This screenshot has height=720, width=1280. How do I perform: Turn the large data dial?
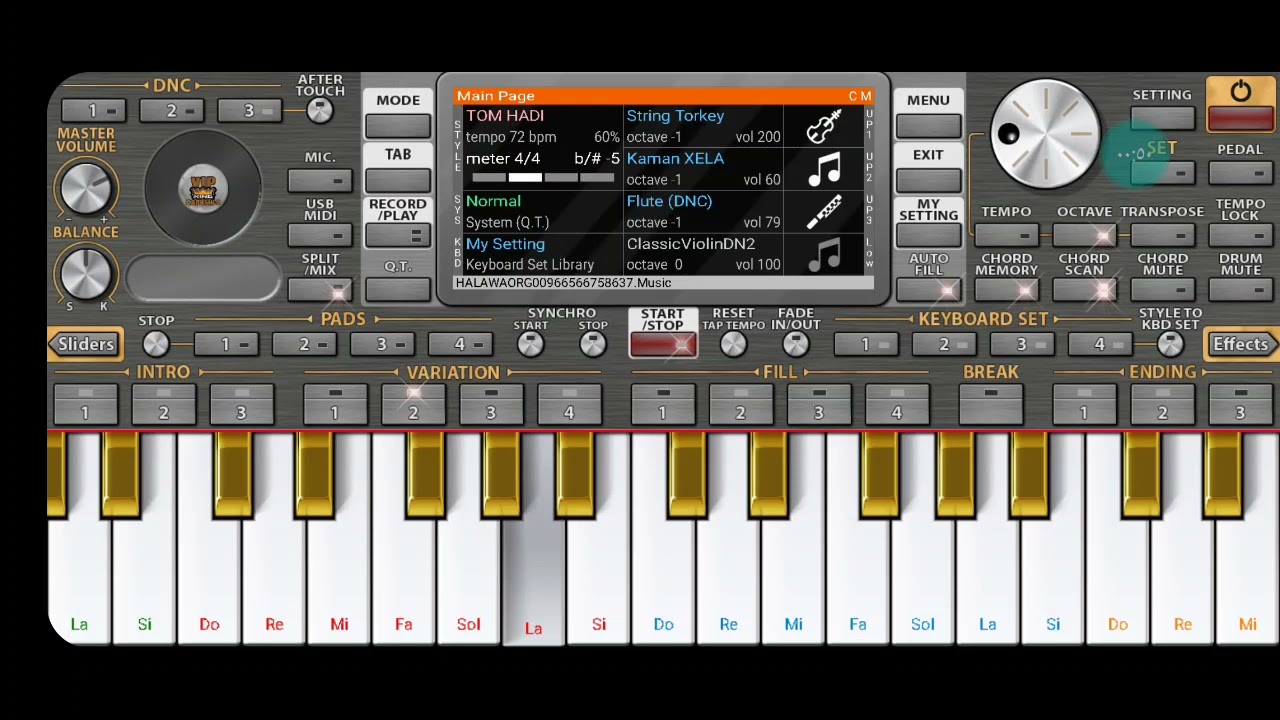click(1045, 134)
